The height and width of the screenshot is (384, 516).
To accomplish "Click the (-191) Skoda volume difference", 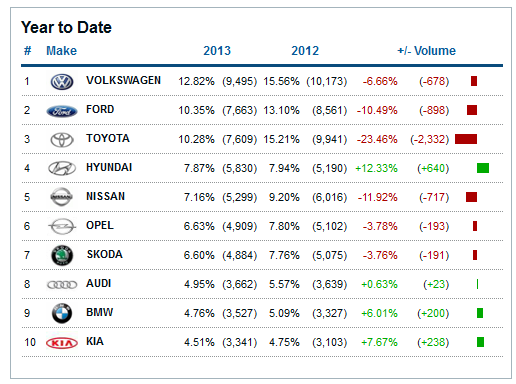I will pos(434,255).
